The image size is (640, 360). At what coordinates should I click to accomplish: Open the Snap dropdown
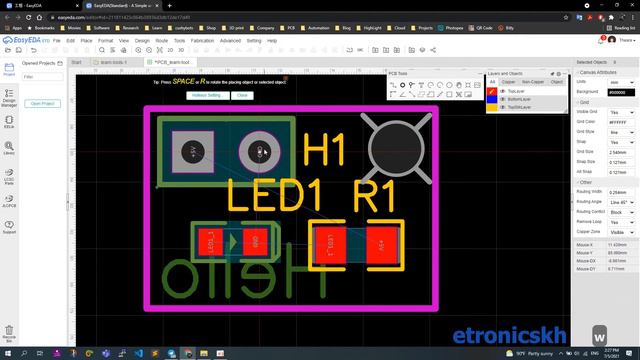pyautogui.click(x=621, y=142)
